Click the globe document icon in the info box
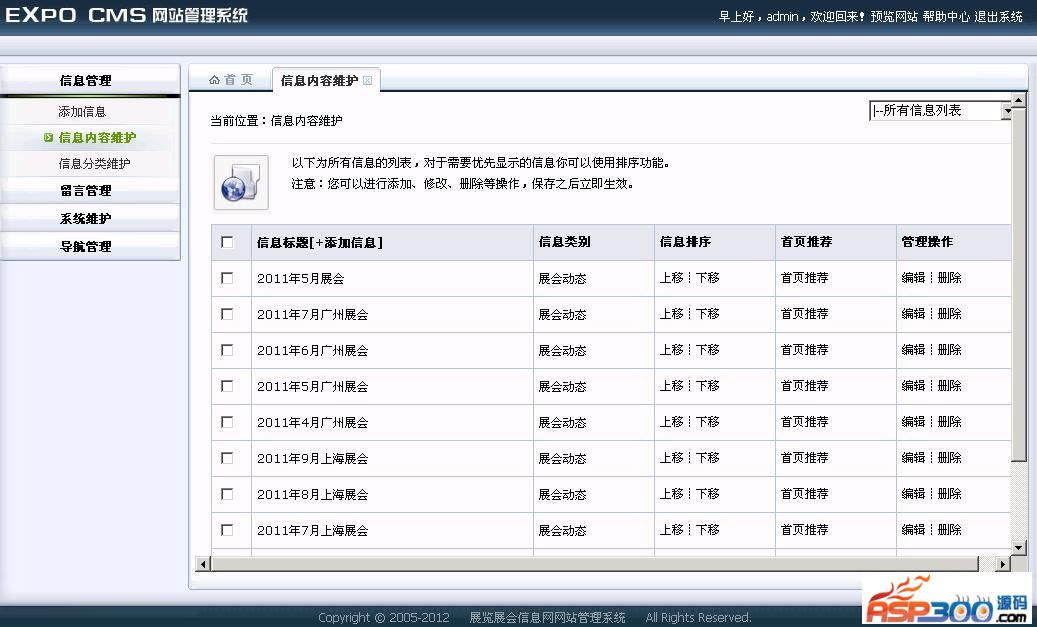 point(241,183)
